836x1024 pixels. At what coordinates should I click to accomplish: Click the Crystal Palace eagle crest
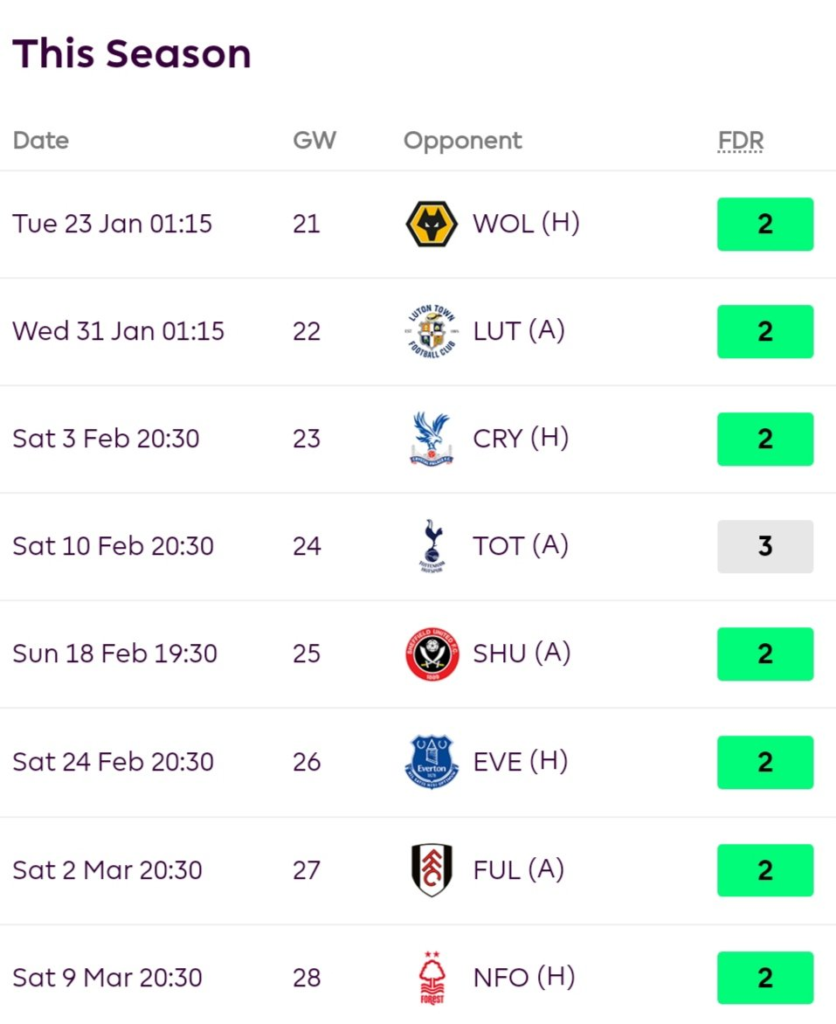click(431, 439)
